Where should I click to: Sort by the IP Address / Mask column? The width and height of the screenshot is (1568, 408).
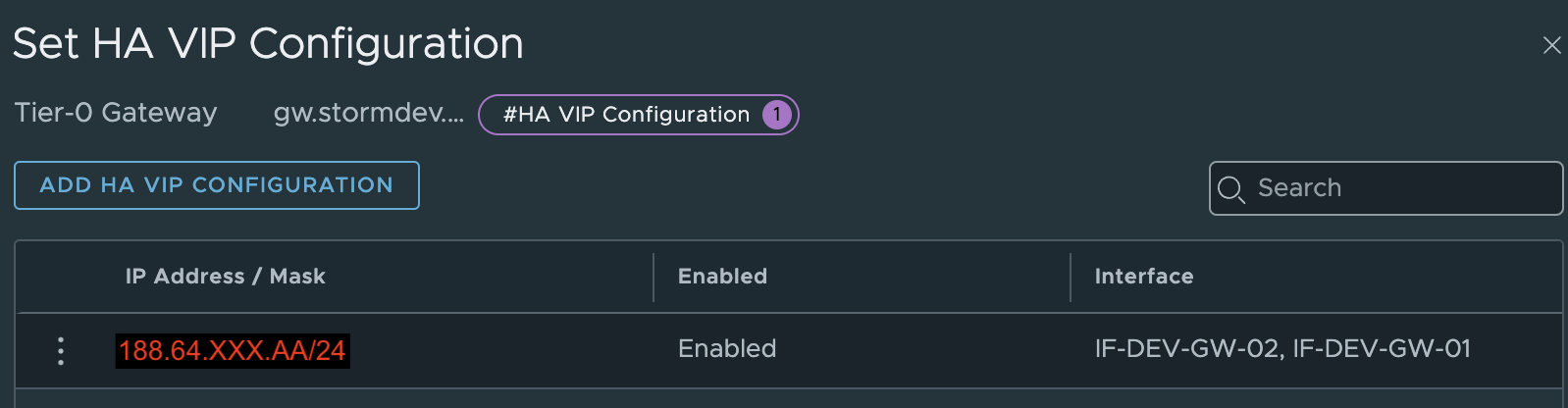225,277
